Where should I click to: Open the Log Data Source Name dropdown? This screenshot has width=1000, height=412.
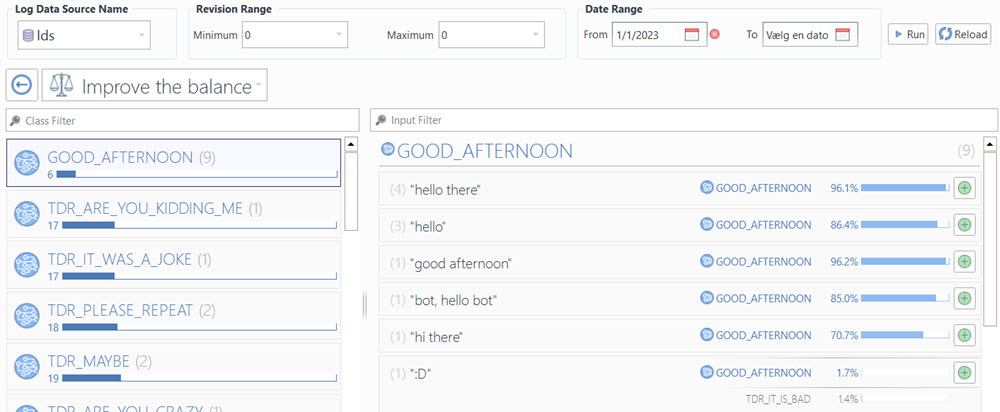[x=141, y=35]
